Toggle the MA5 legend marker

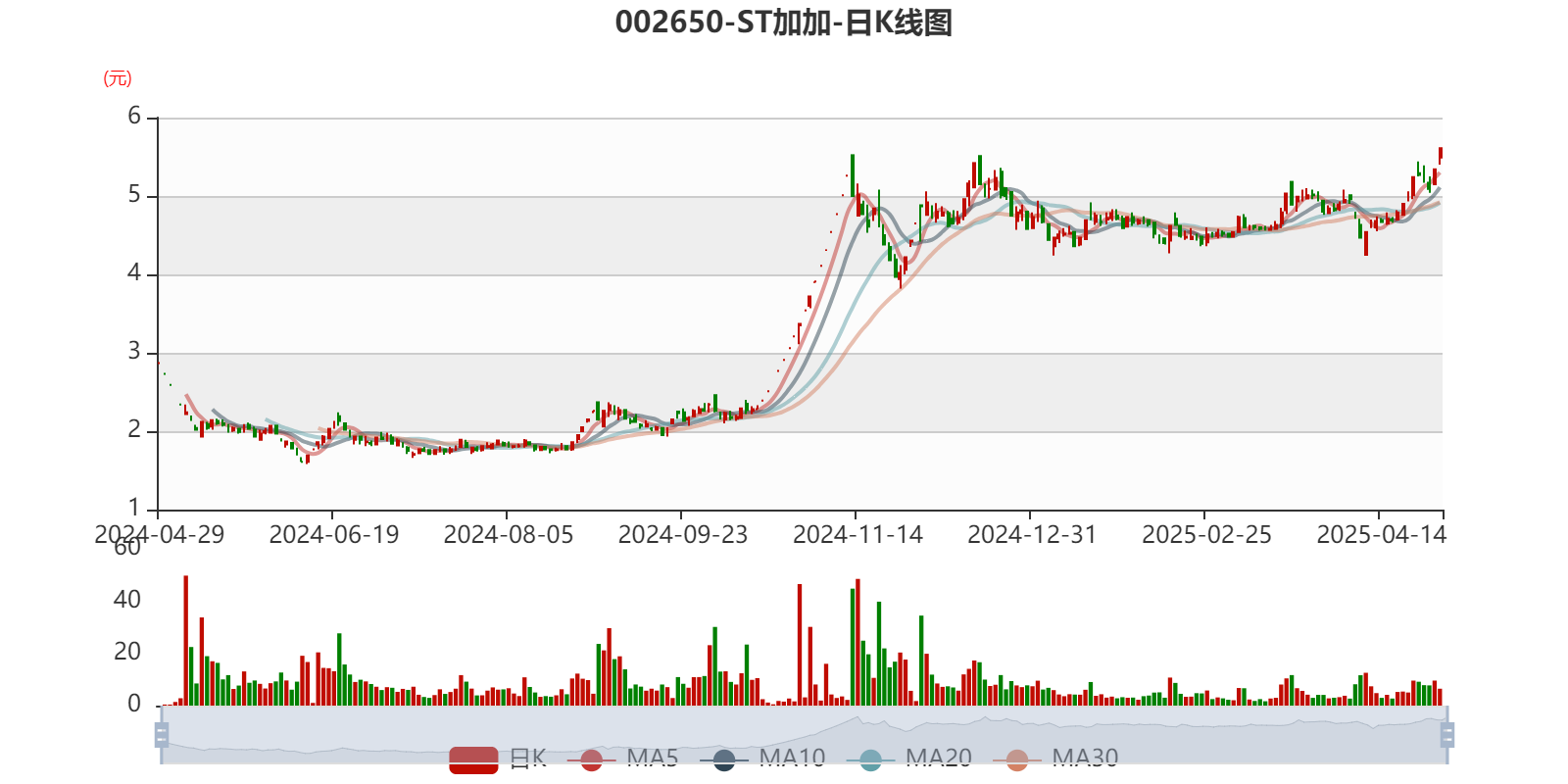(x=591, y=759)
